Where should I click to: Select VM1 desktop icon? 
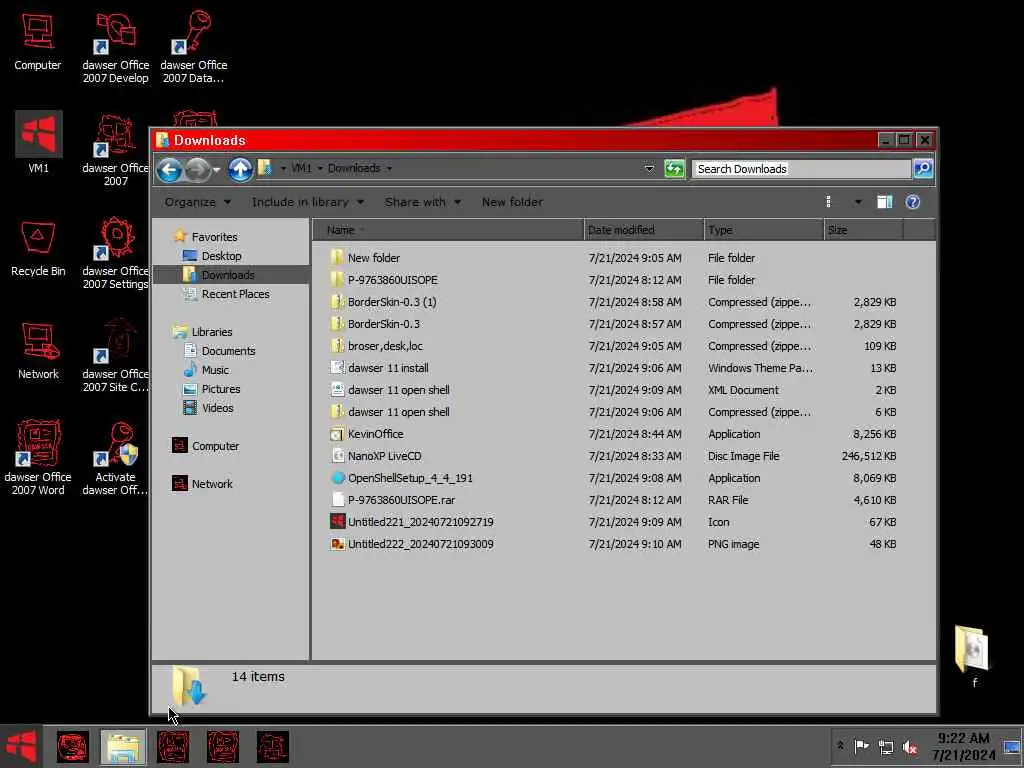38,142
